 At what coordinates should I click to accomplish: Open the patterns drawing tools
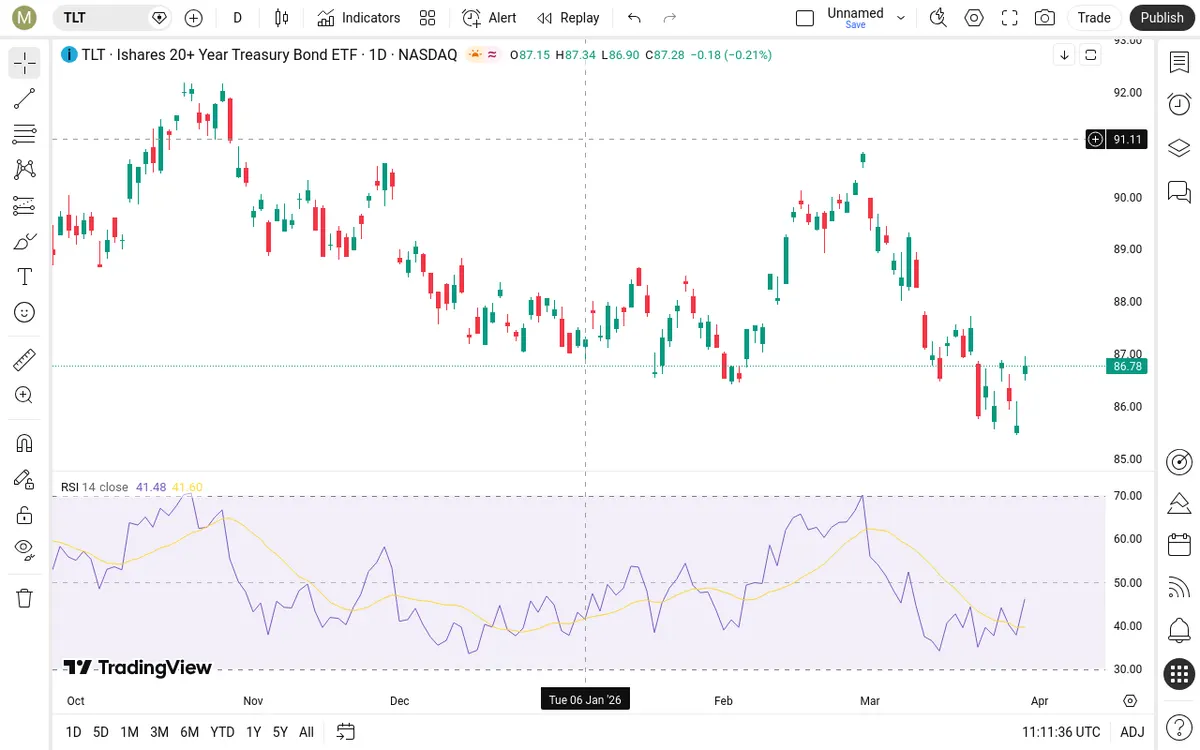coord(25,169)
